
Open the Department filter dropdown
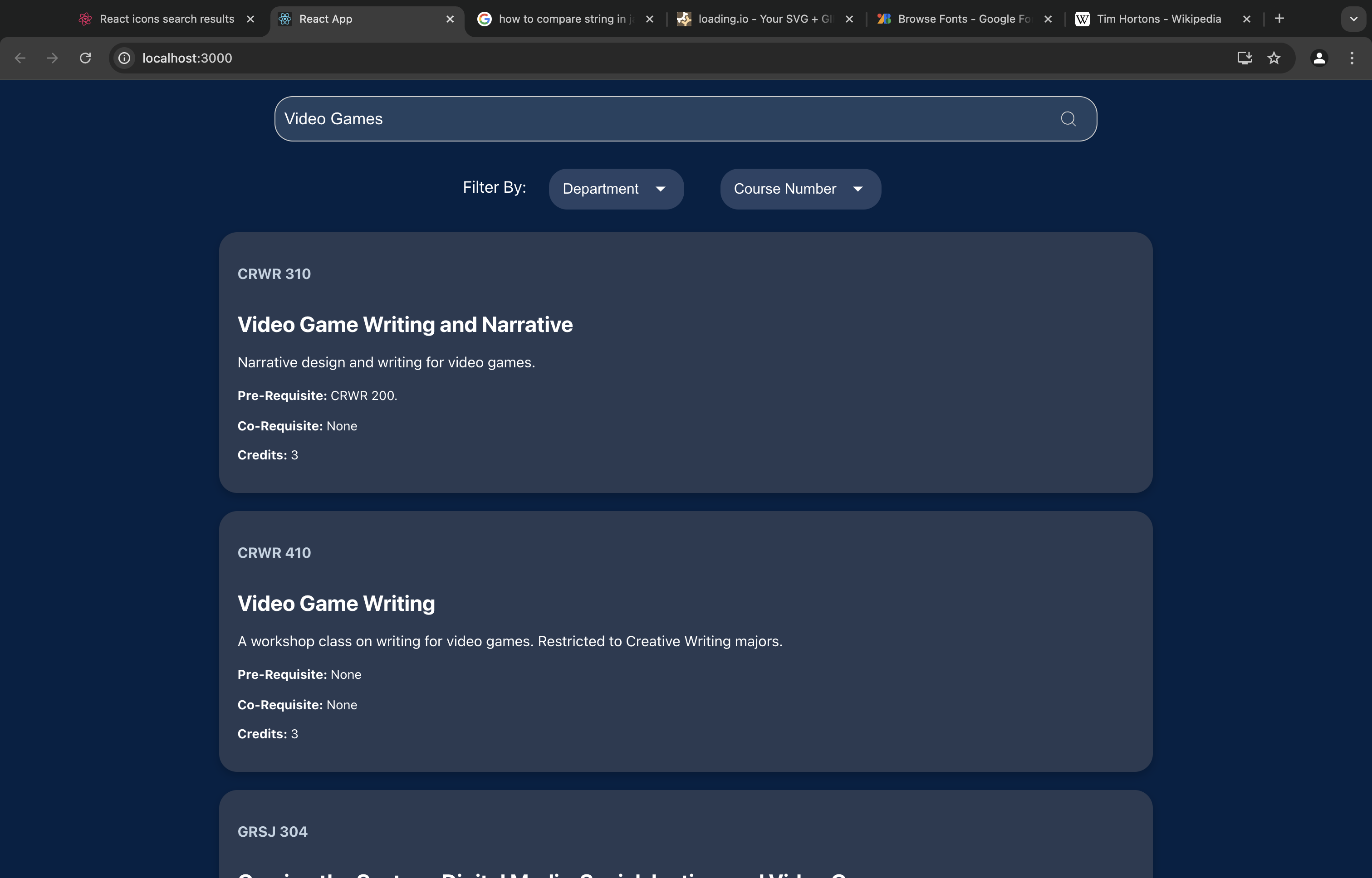(x=616, y=189)
